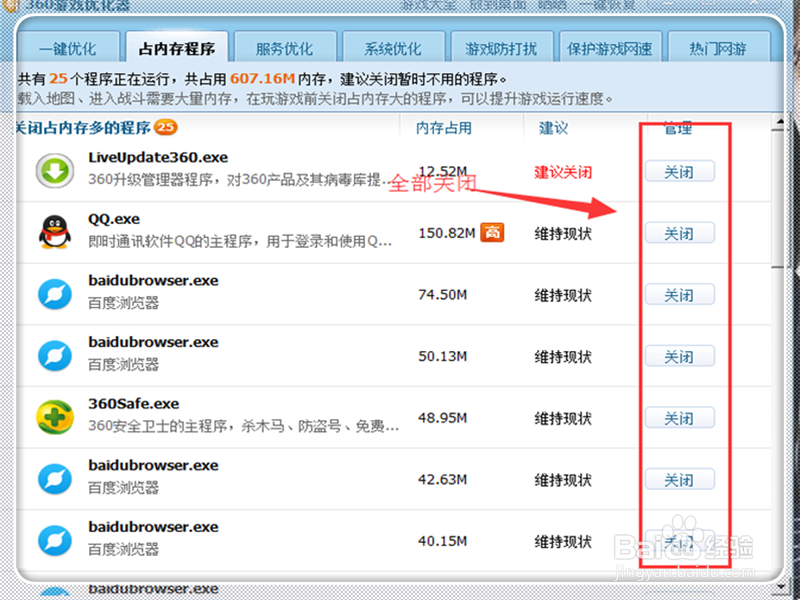
Task: Click the baidubrowser.exe name in the 42.63M row
Action: click(153, 465)
